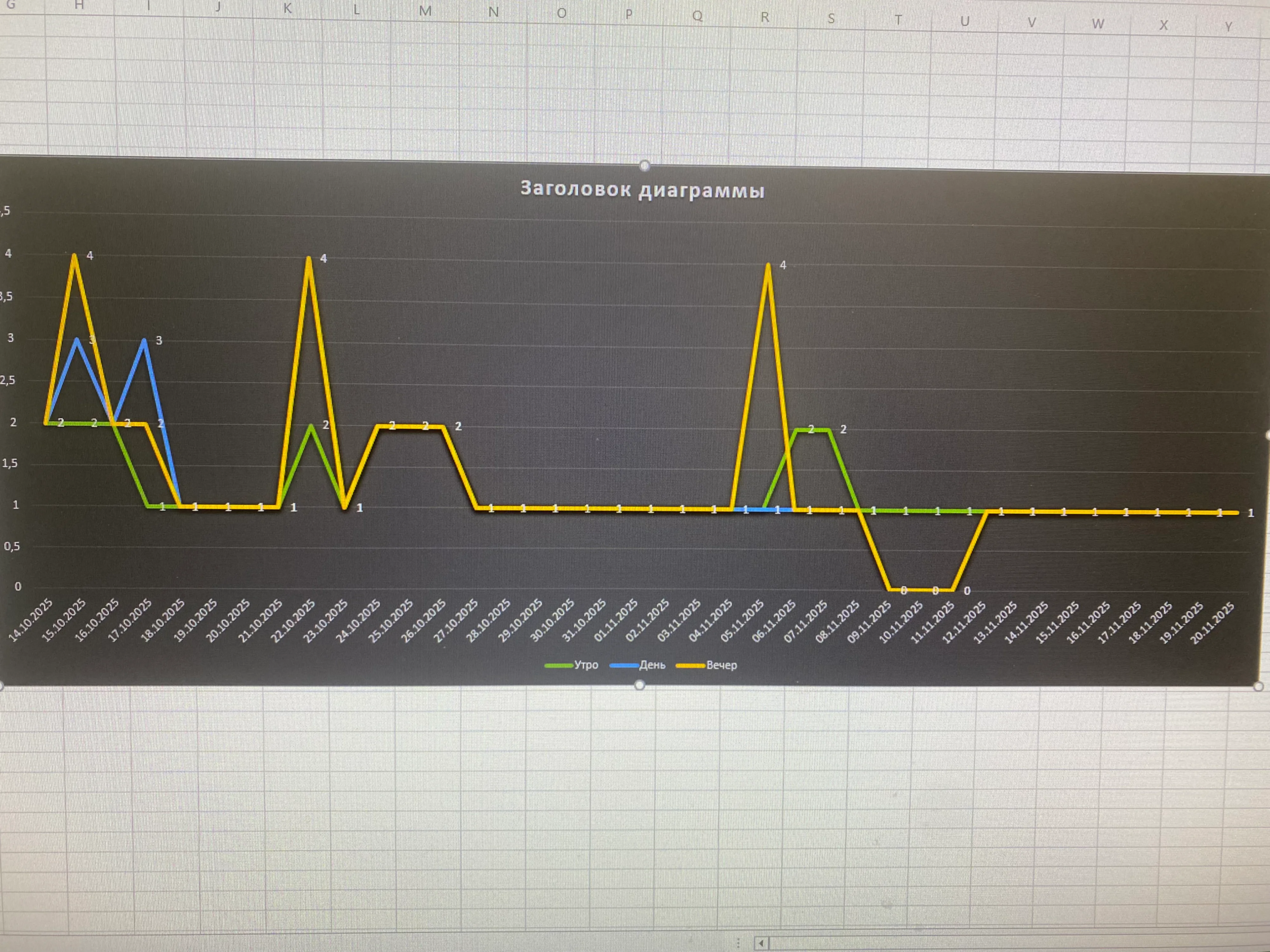Viewport: 1270px width, 952px height.
Task: Select column header N
Action: 493,11
